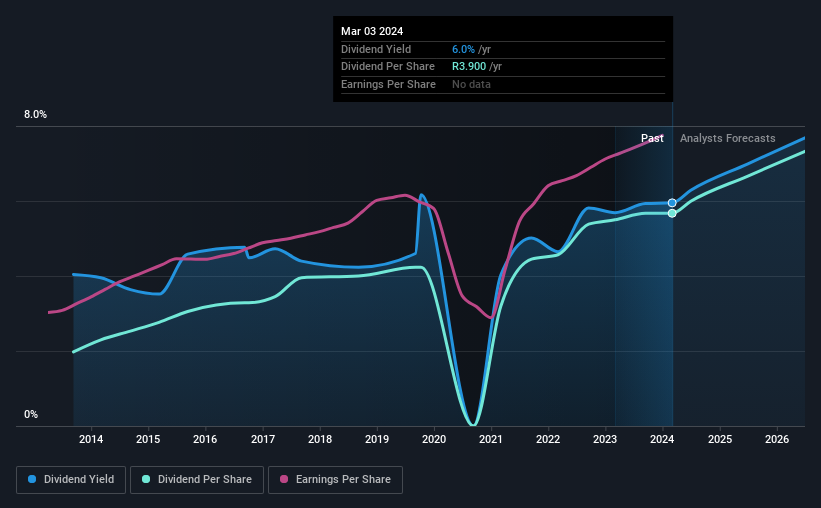Screen dimensions: 821x508
Task: Click the 6.0% dividend yield value
Action: 463,49
